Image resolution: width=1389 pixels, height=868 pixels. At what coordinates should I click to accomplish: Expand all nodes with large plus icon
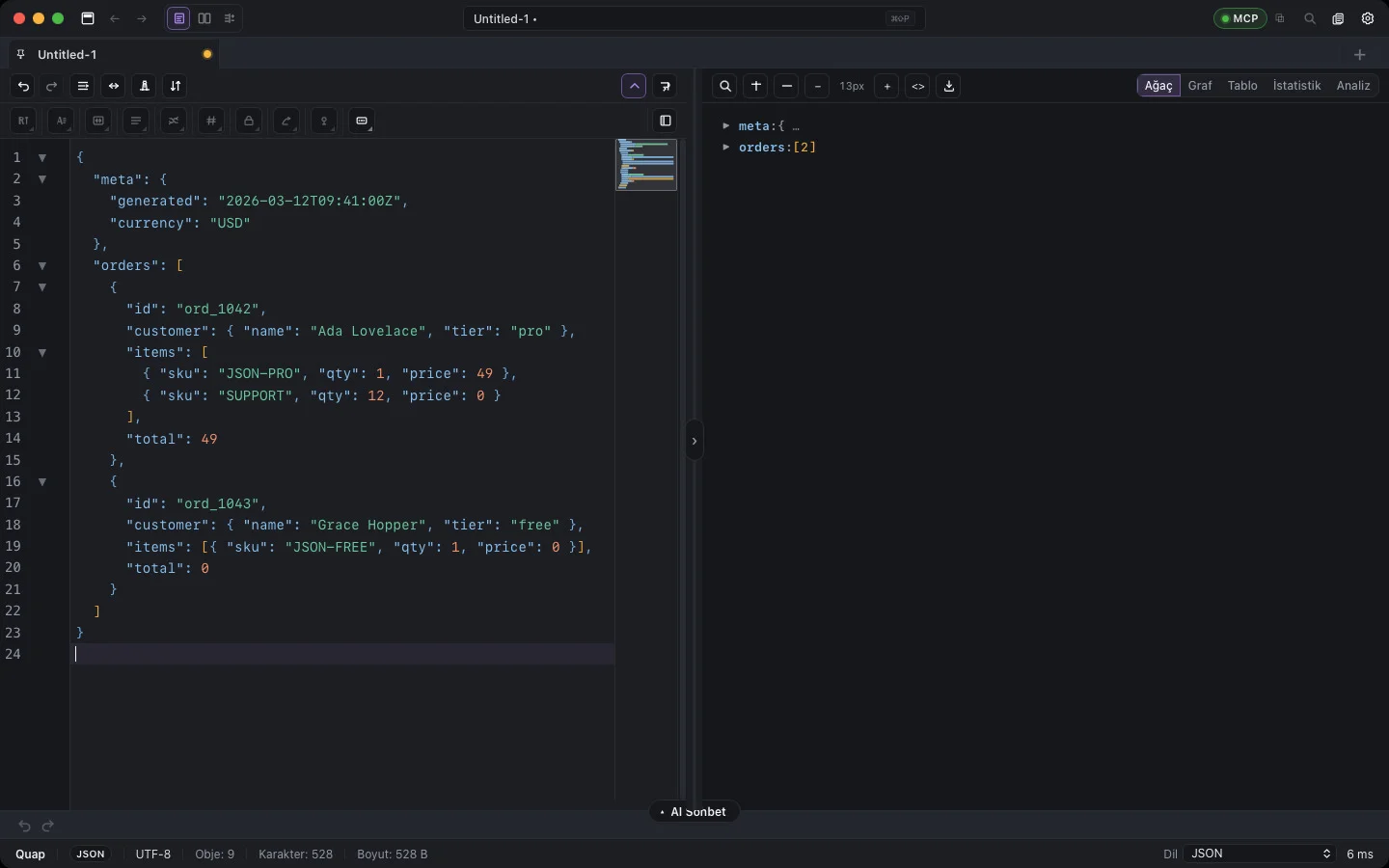(x=756, y=87)
